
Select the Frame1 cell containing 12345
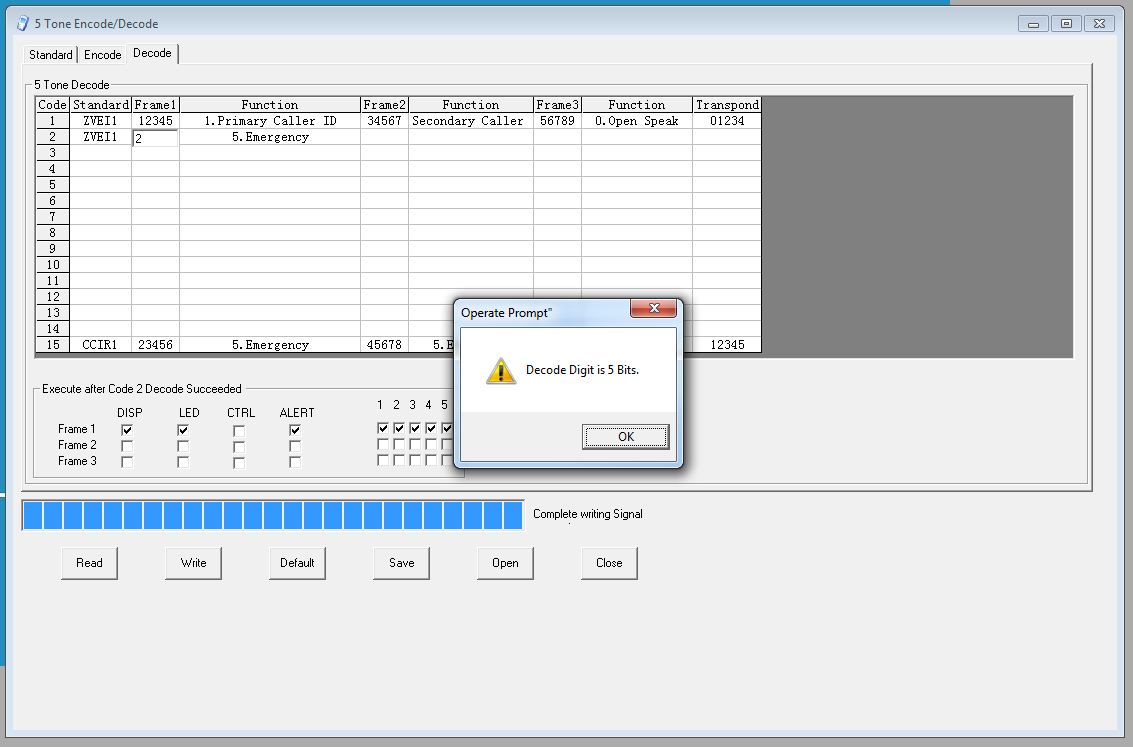tap(155, 121)
